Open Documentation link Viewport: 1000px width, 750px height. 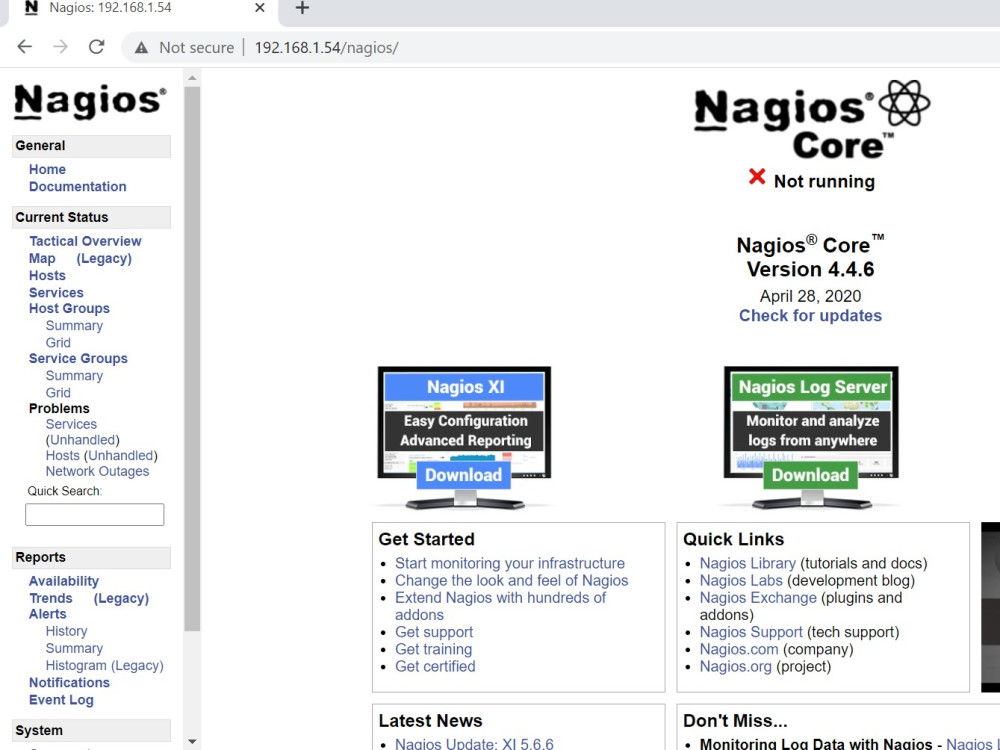click(x=78, y=187)
